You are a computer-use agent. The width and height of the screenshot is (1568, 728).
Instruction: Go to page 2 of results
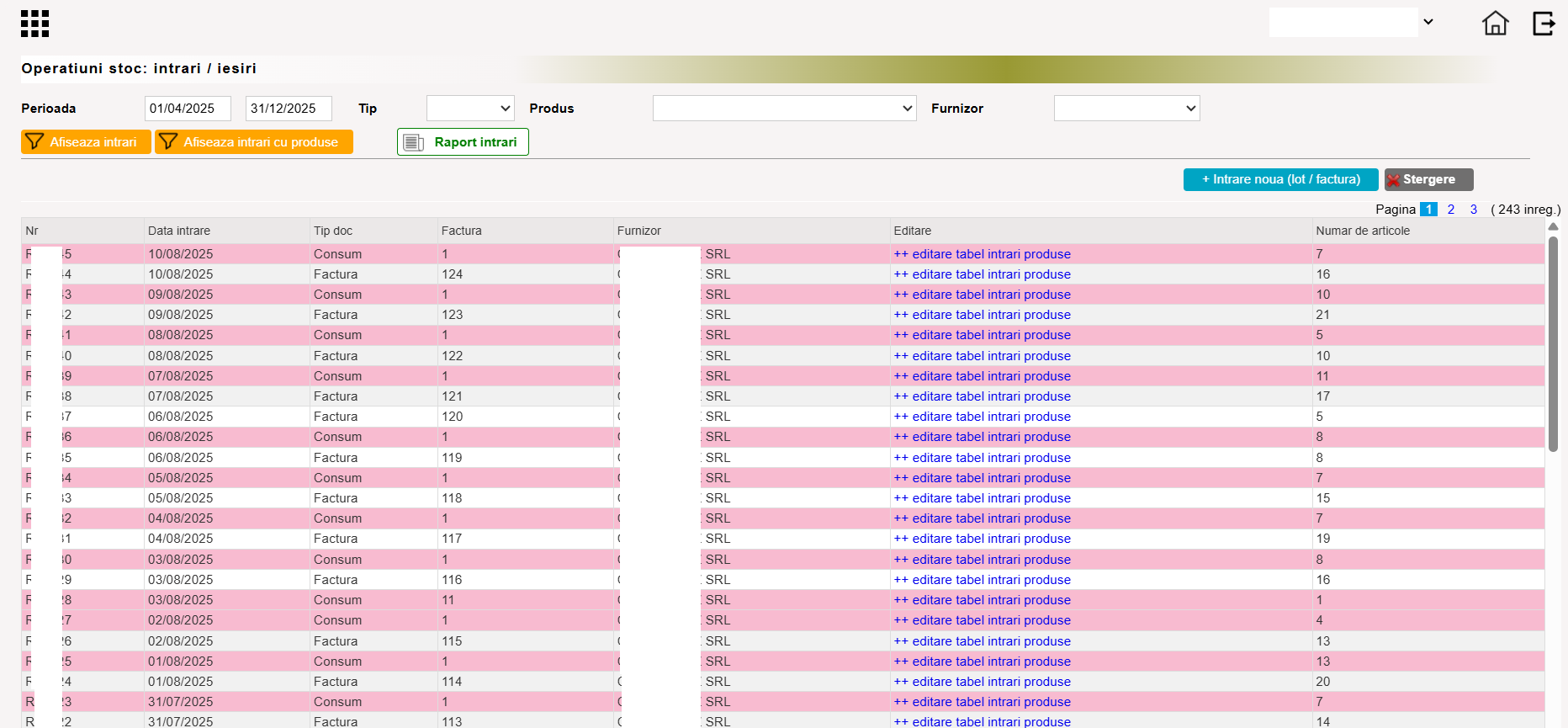pyautogui.click(x=1451, y=210)
